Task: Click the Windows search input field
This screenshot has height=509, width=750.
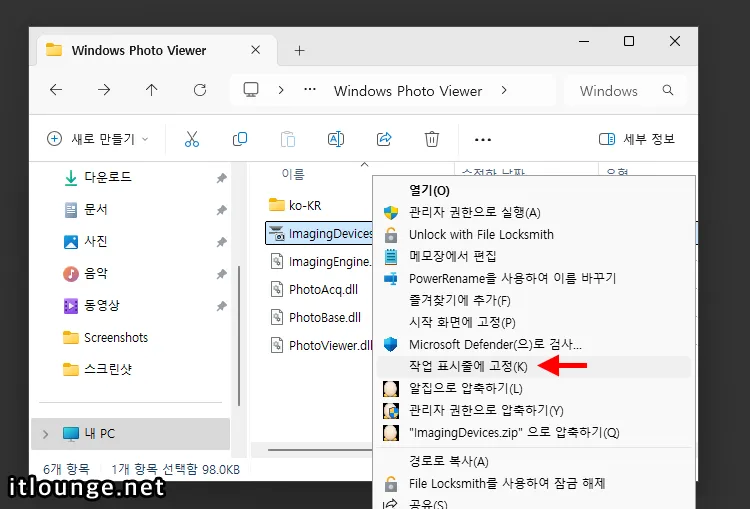Action: click(x=620, y=90)
